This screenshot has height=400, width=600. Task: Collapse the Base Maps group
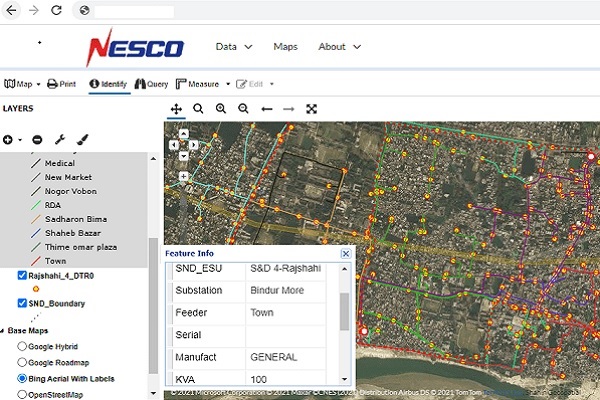coord(2,331)
